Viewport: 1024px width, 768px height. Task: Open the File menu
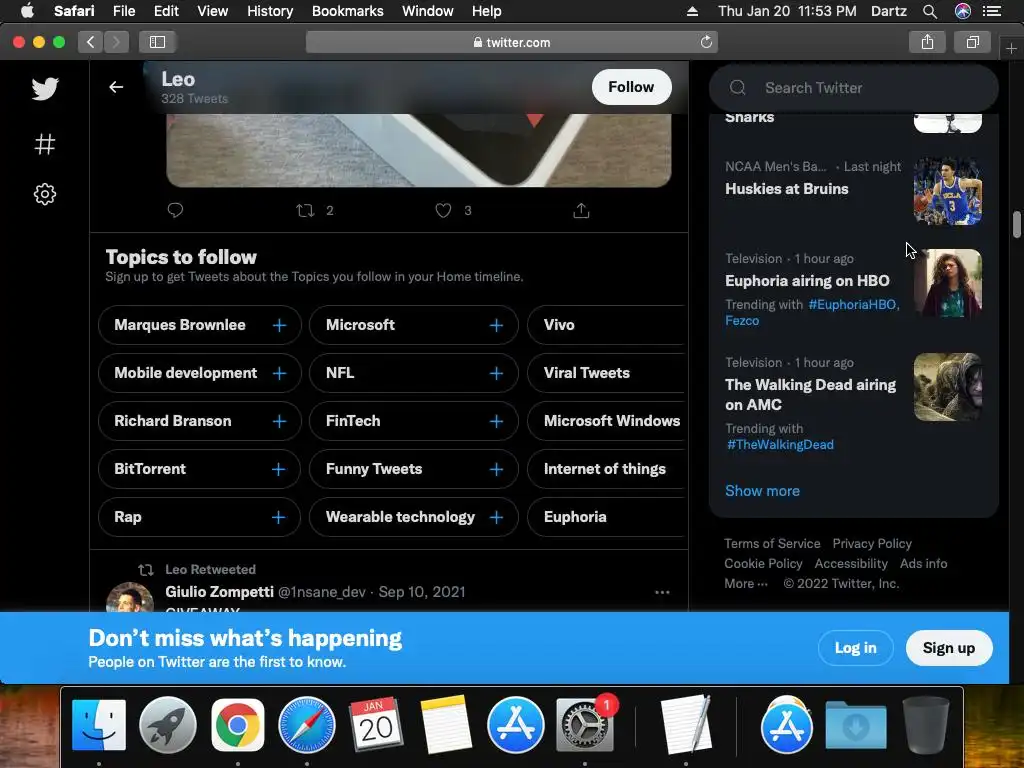click(124, 11)
